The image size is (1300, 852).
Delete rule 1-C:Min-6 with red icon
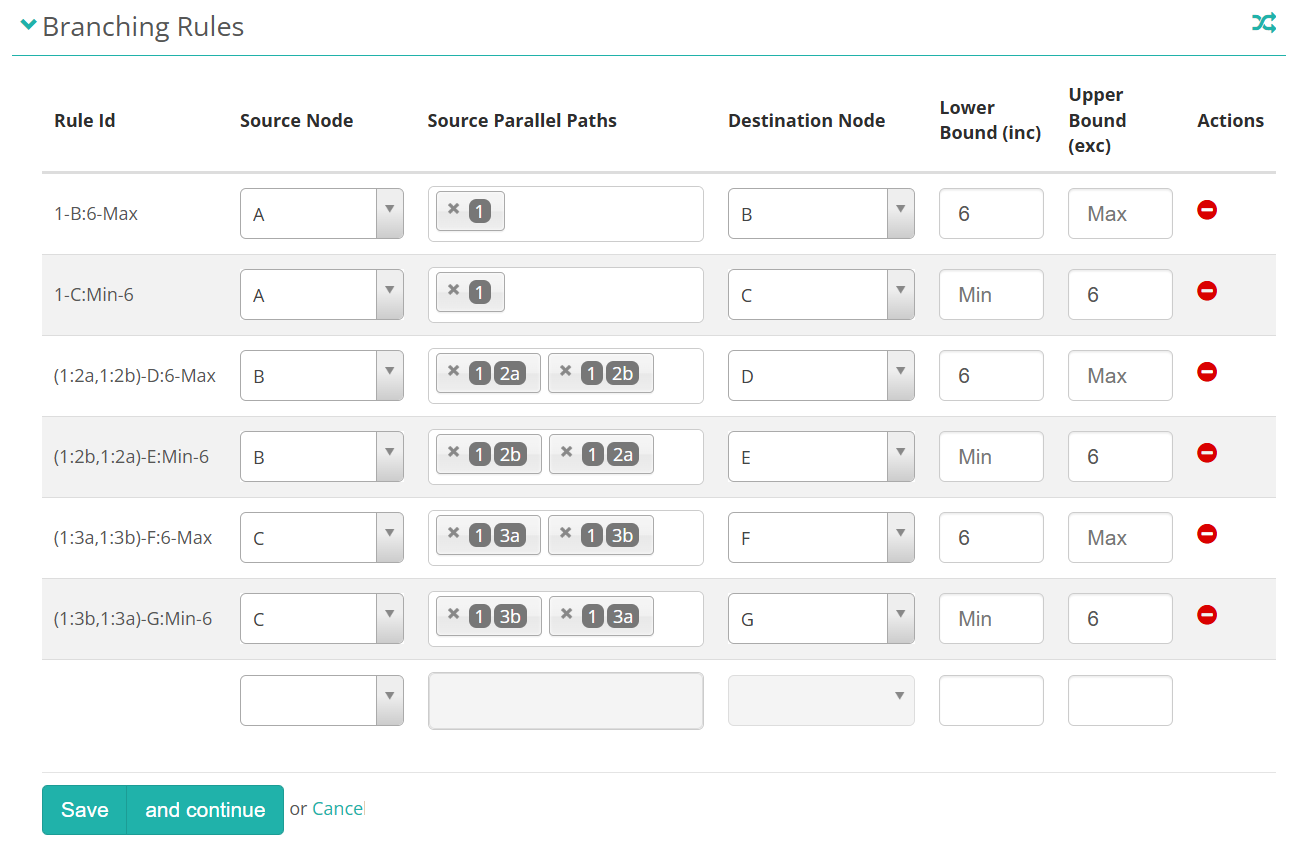(1207, 291)
